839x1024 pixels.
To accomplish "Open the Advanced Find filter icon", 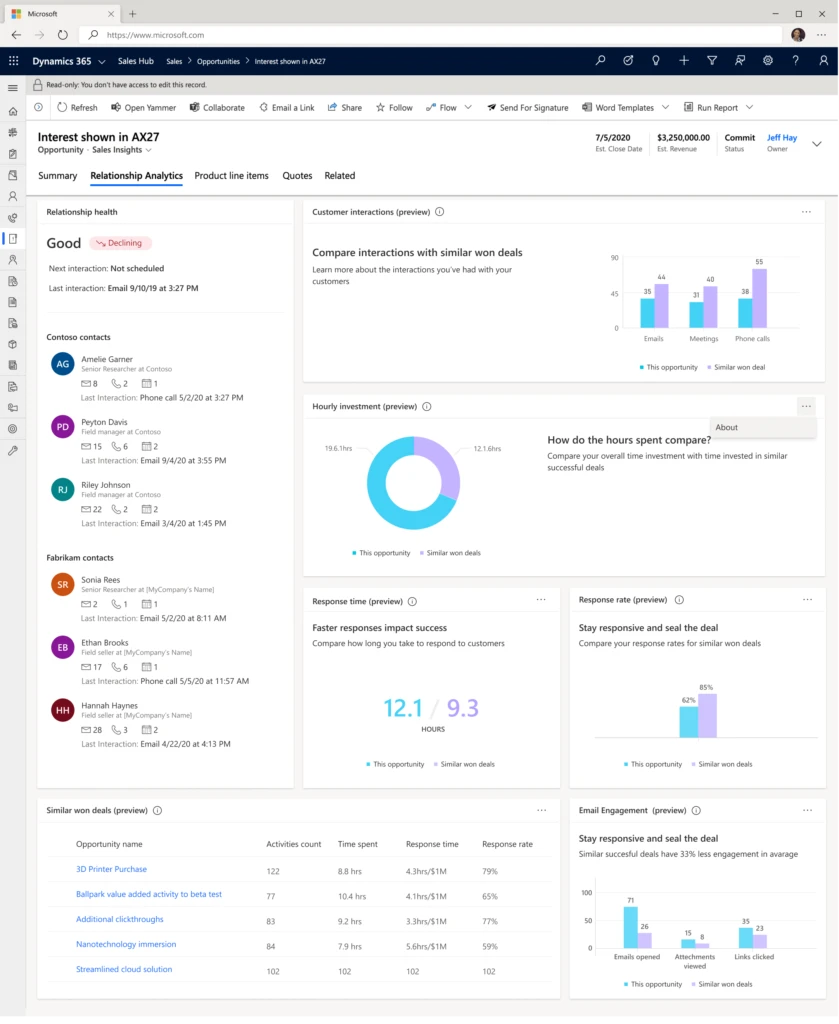I will [712, 61].
